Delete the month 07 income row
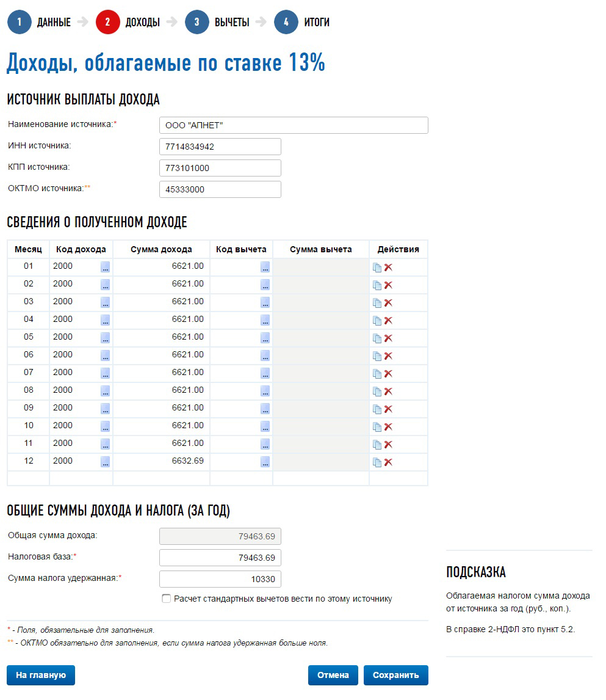Viewport: 606px width, 700px height. (388, 374)
